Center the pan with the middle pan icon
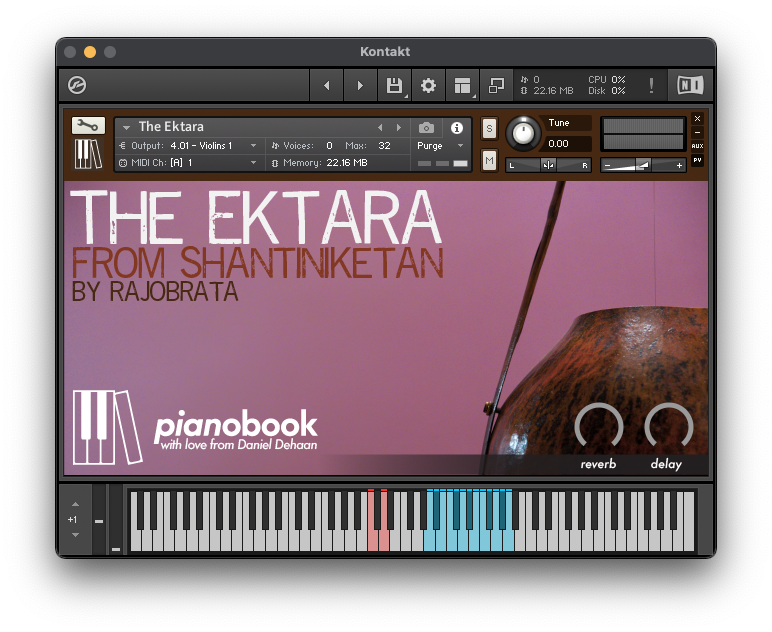The image size is (772, 632). click(548, 165)
